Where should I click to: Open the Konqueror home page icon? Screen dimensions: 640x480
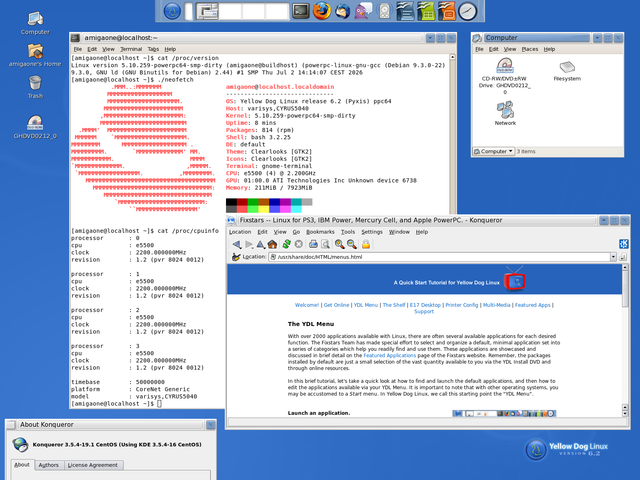pos(272,244)
